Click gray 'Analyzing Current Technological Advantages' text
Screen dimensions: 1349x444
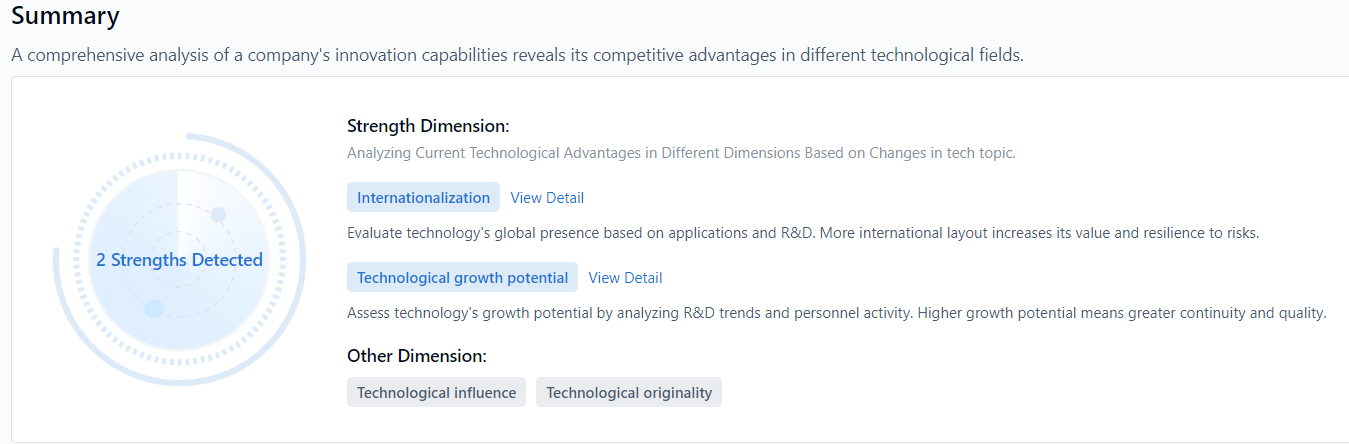(680, 153)
